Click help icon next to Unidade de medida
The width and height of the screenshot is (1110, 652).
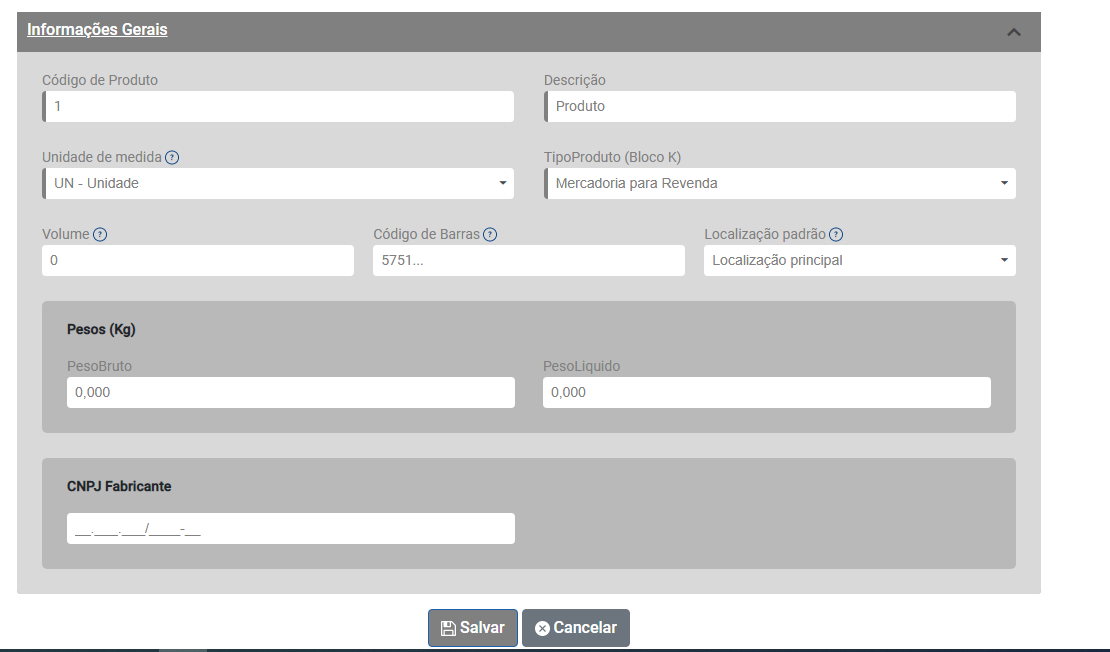pyautogui.click(x=172, y=157)
